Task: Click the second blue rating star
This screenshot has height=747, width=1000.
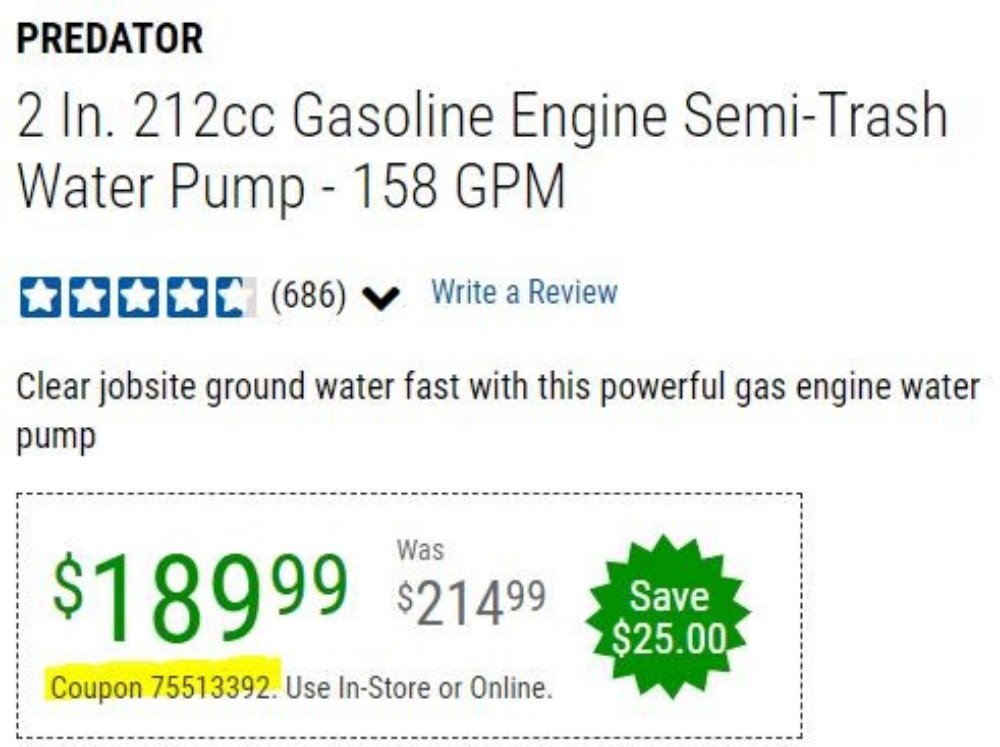Action: (x=89, y=297)
